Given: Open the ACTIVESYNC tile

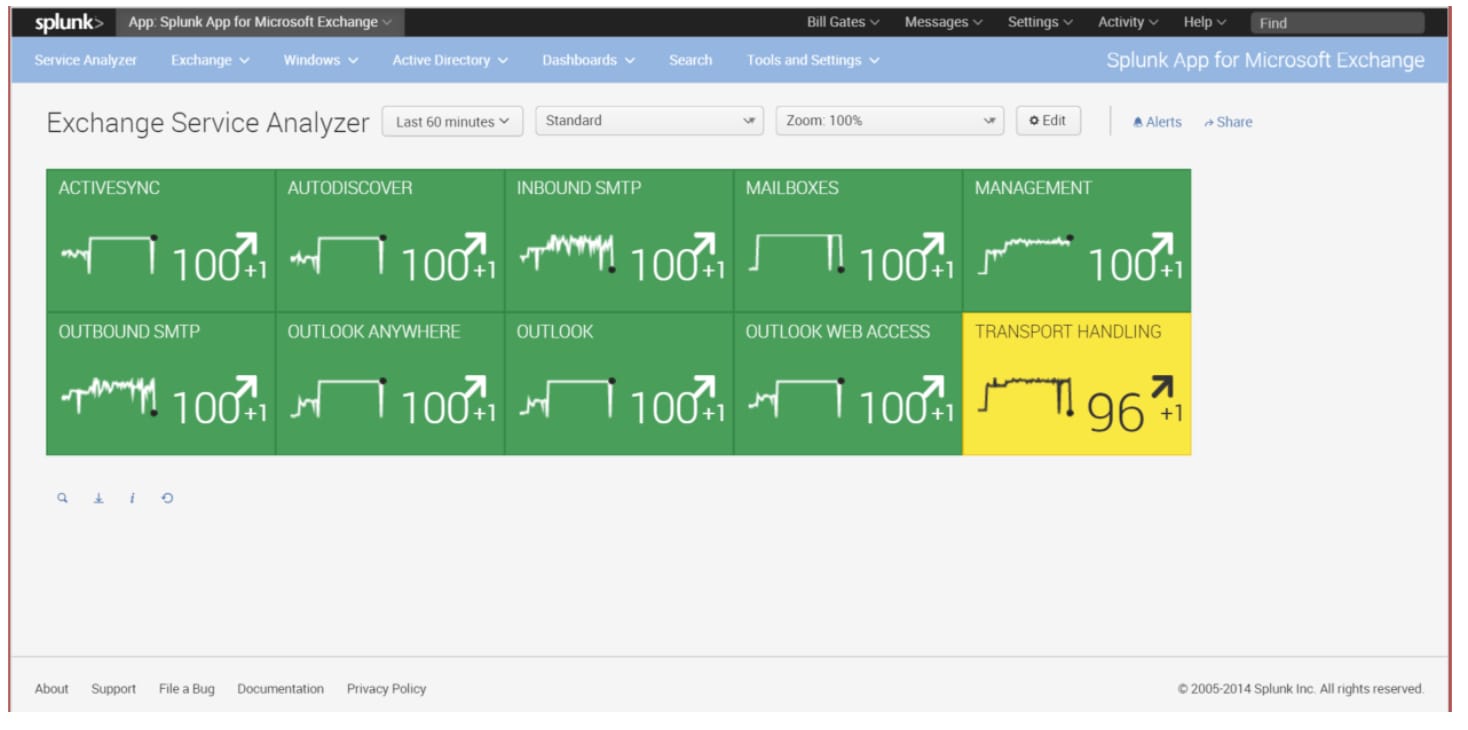Looking at the screenshot, I should click(x=161, y=241).
